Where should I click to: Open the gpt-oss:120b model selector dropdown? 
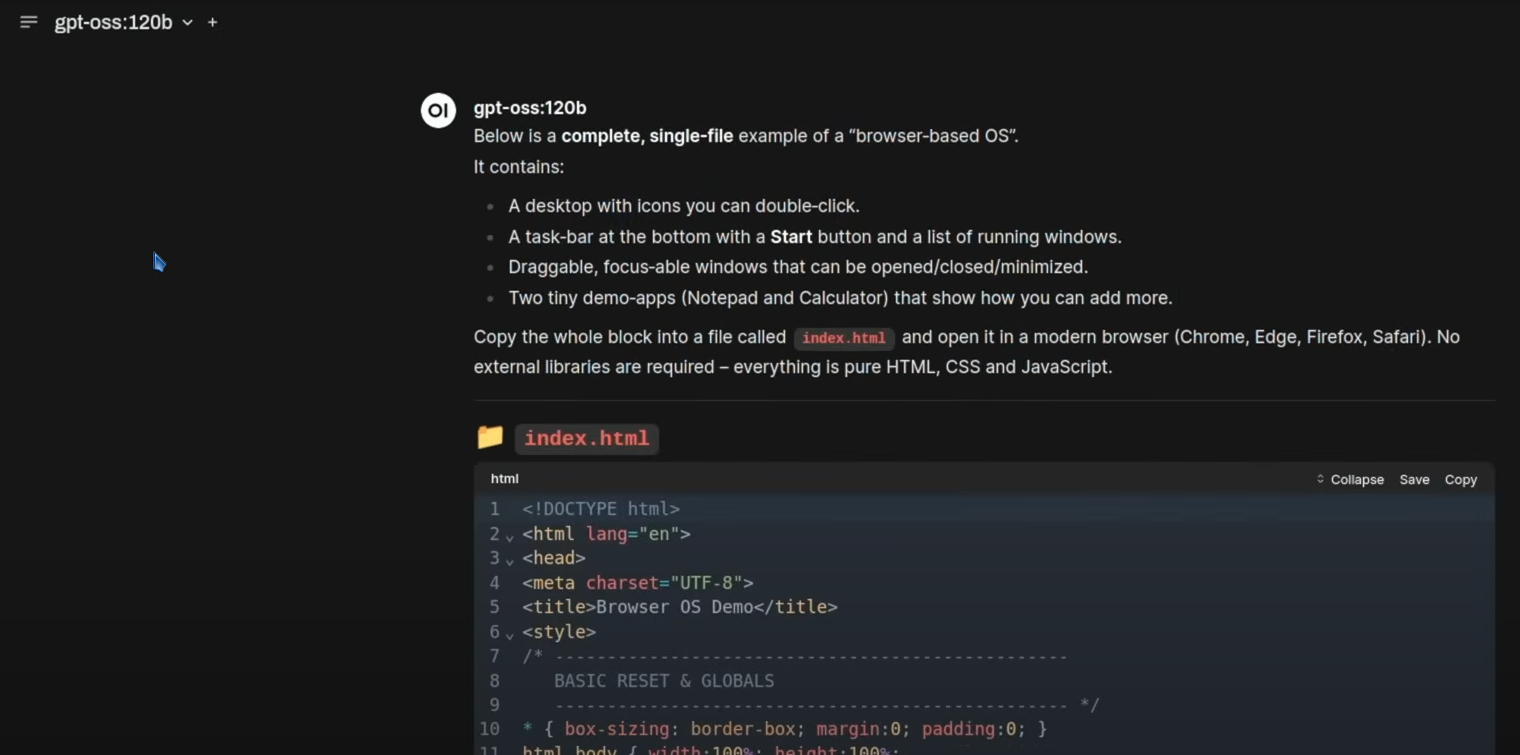tap(123, 22)
